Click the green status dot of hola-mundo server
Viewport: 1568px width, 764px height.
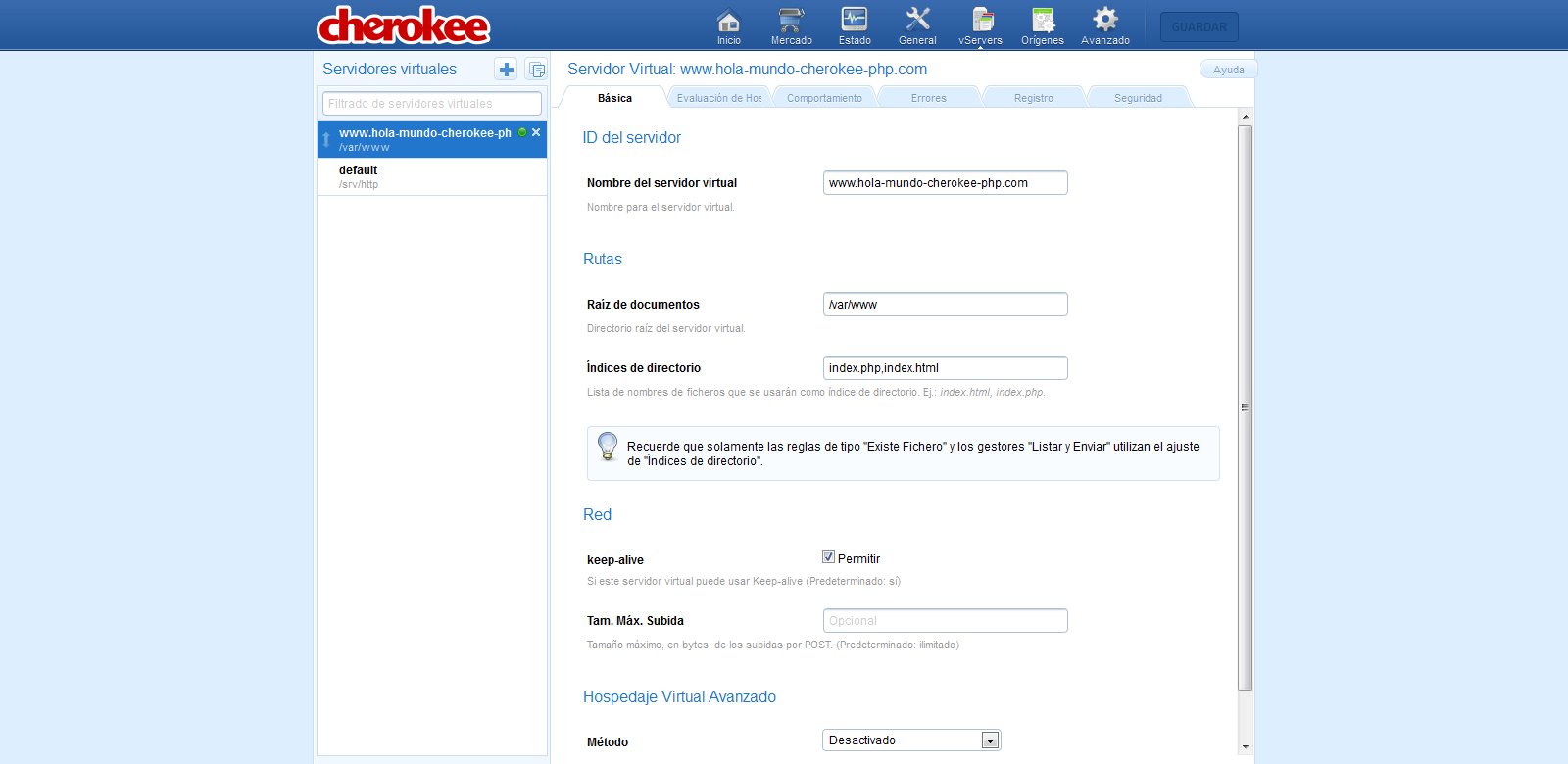(x=522, y=132)
